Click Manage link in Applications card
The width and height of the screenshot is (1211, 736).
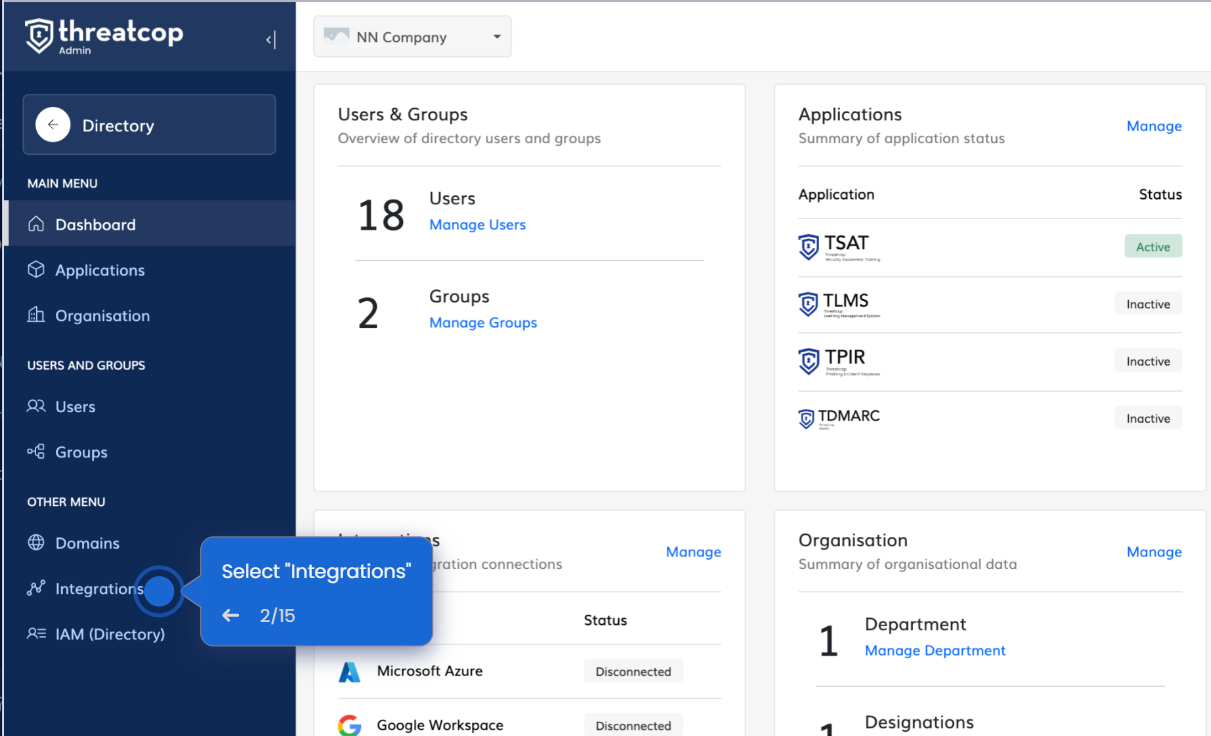1154,126
